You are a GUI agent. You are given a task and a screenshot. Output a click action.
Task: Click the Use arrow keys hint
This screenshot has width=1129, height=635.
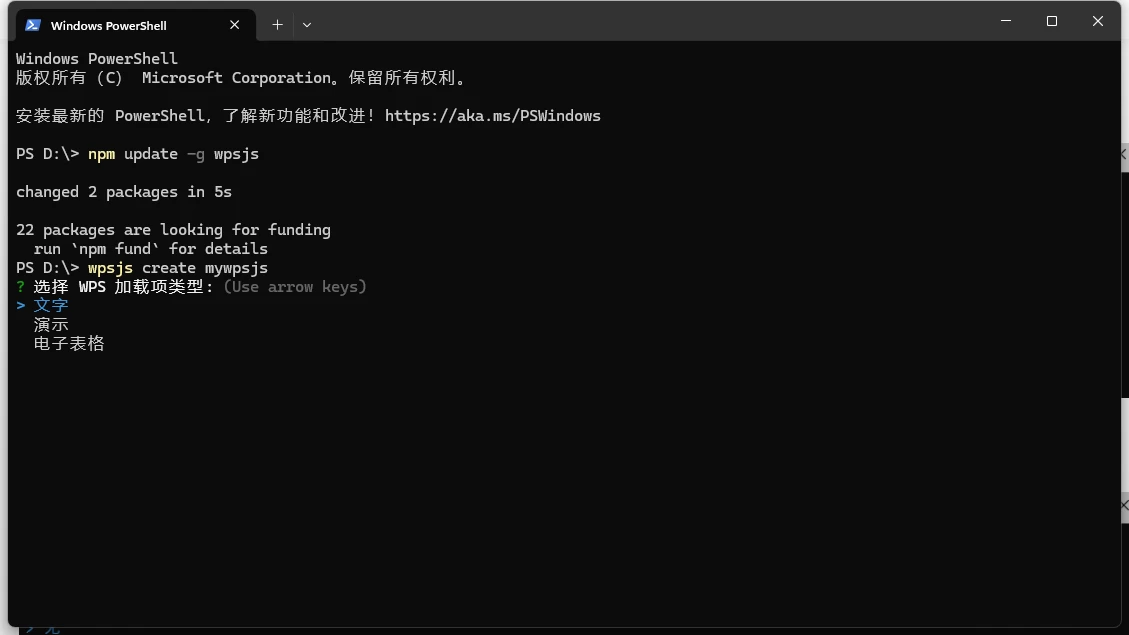click(x=295, y=287)
